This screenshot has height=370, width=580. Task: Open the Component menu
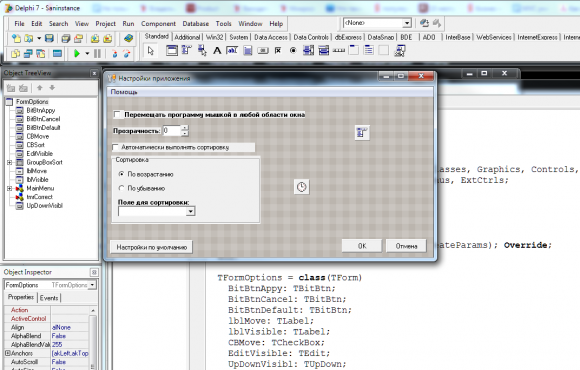158,24
